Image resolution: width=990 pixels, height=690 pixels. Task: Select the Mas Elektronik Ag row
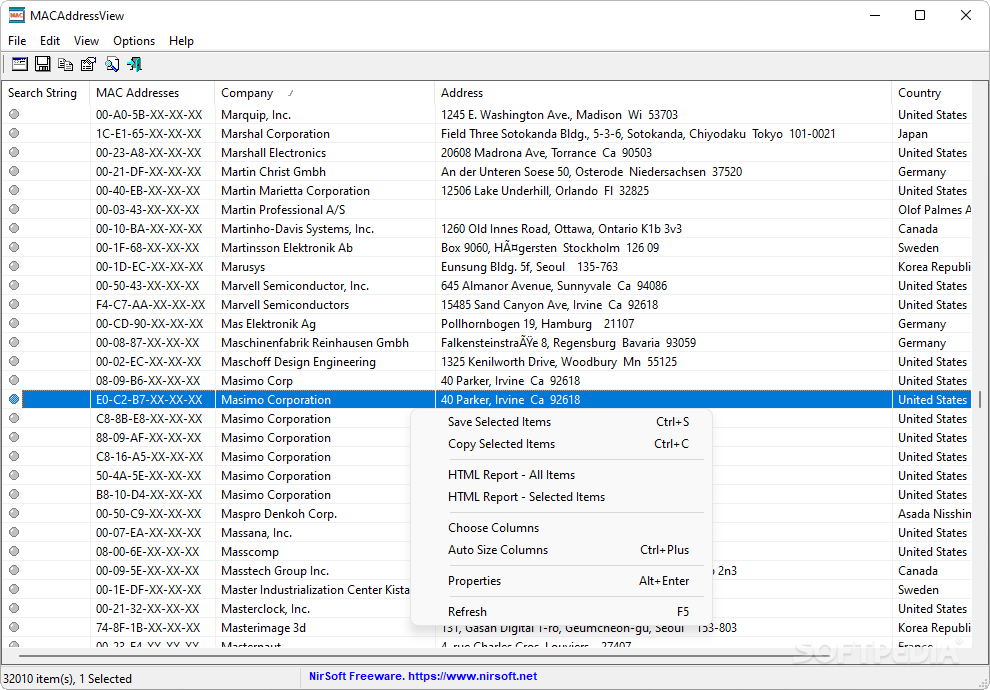(x=487, y=323)
